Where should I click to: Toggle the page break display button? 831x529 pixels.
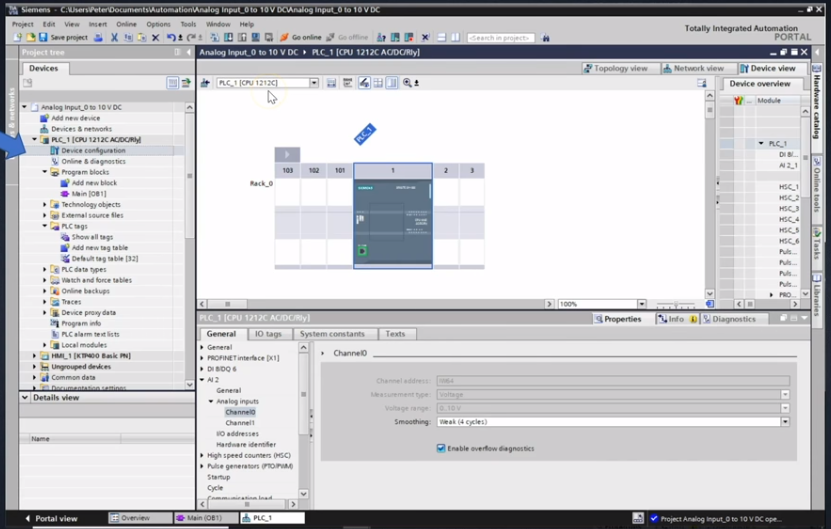tap(392, 83)
